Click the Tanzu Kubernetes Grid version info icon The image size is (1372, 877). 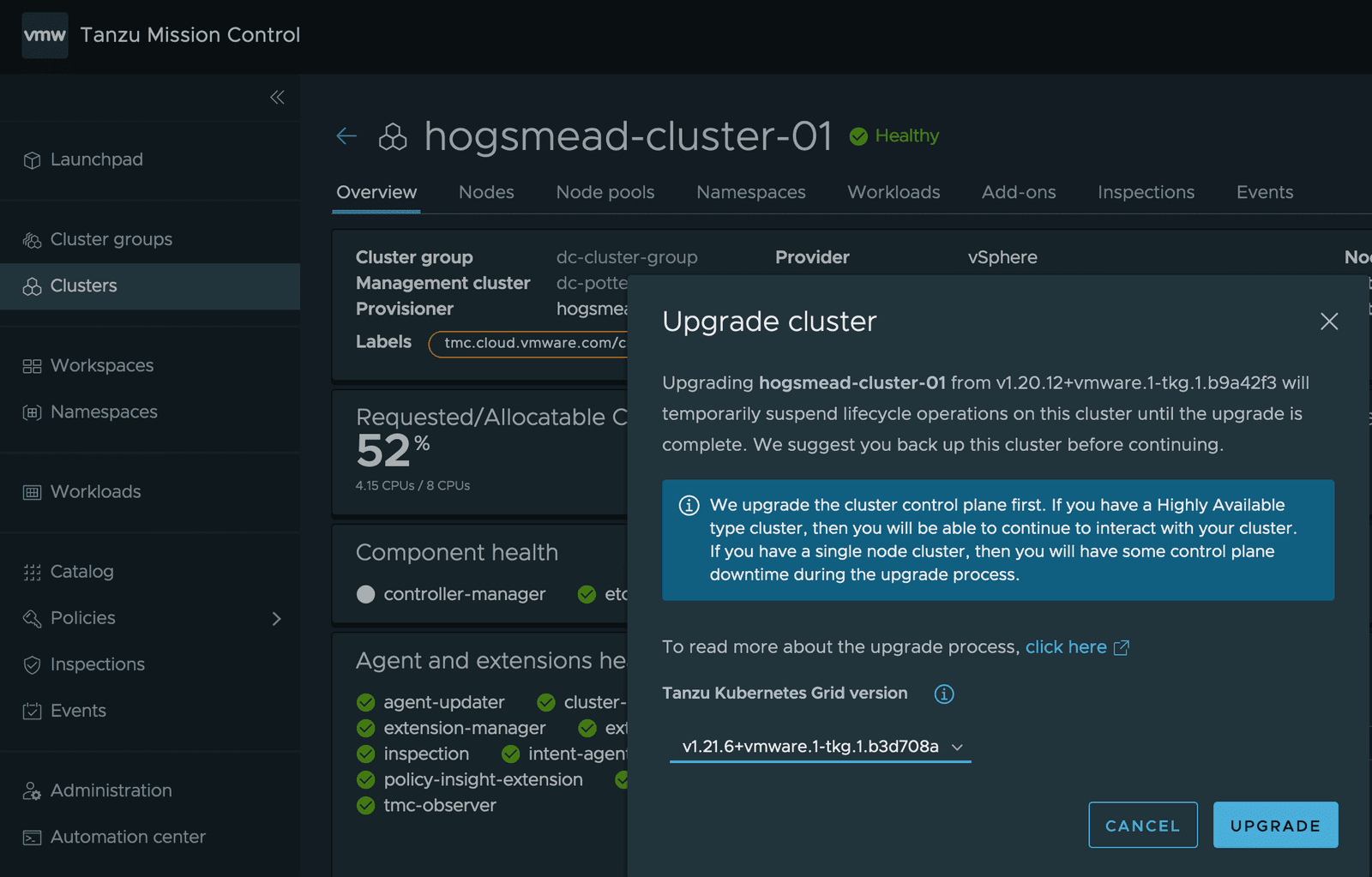pos(943,694)
